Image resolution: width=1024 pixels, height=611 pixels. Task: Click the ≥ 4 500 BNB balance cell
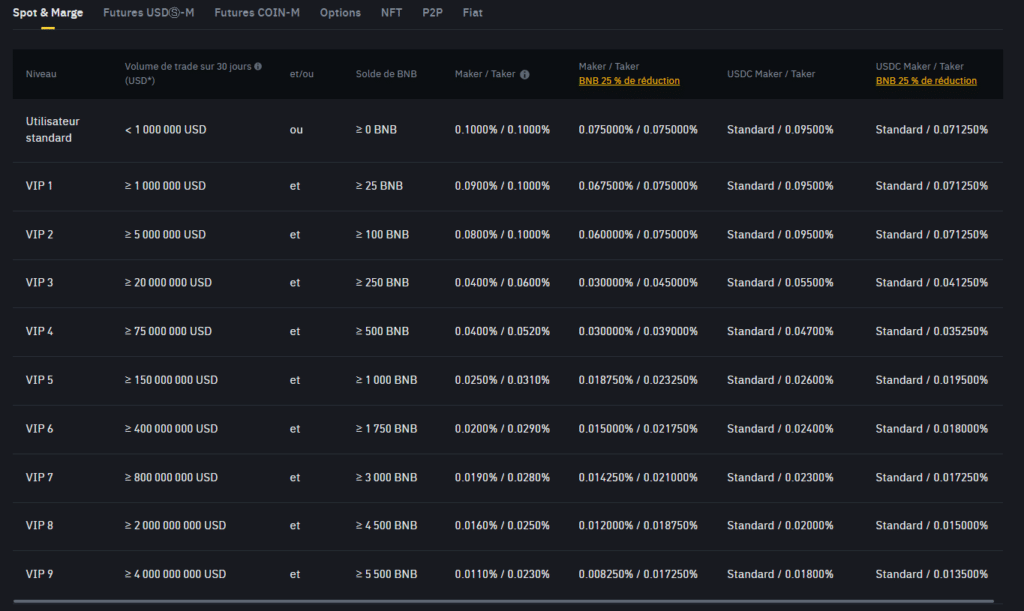pos(386,525)
